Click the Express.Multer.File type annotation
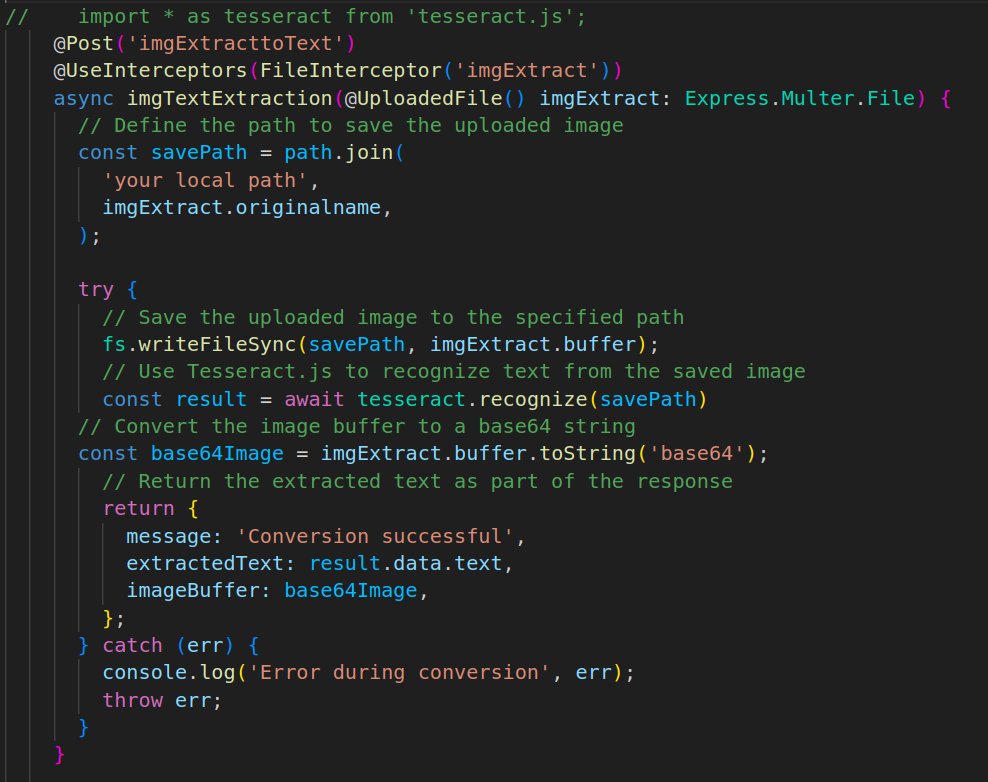Viewport: 988px width, 782px height. tap(800, 98)
